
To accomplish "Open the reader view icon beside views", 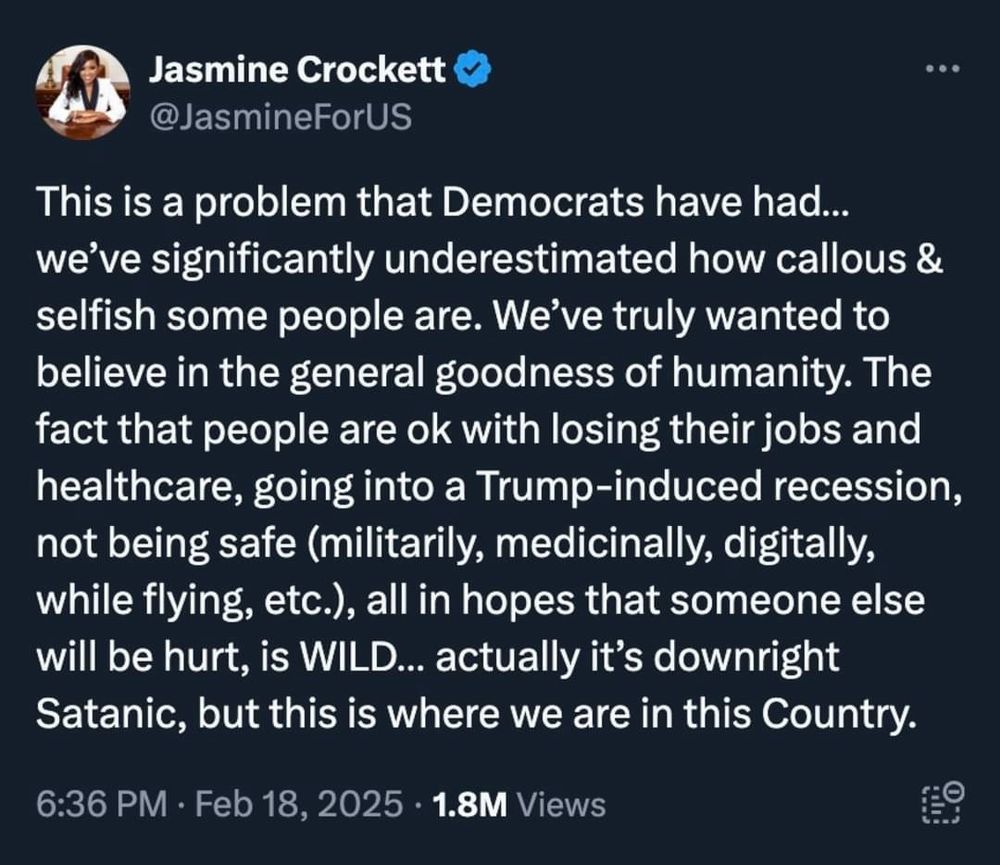I will click(x=943, y=803).
